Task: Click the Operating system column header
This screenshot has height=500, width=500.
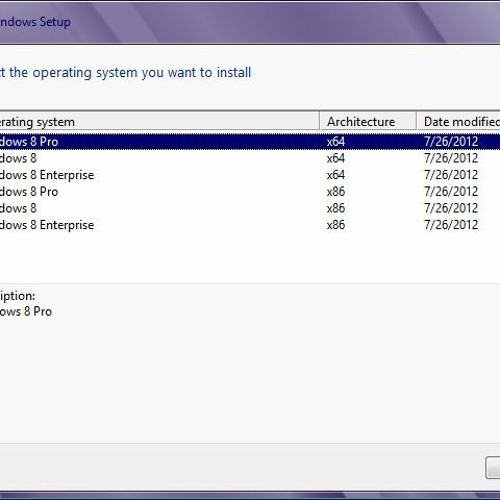Action: (160, 121)
